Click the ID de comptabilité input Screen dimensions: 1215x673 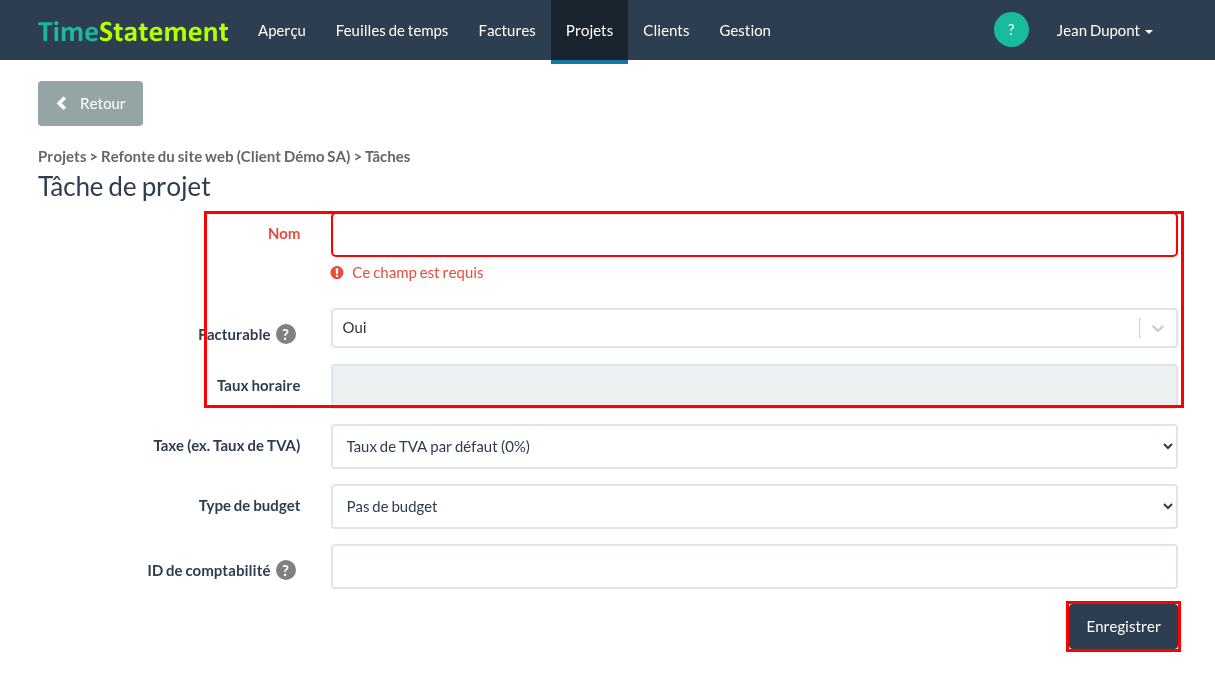click(x=754, y=566)
